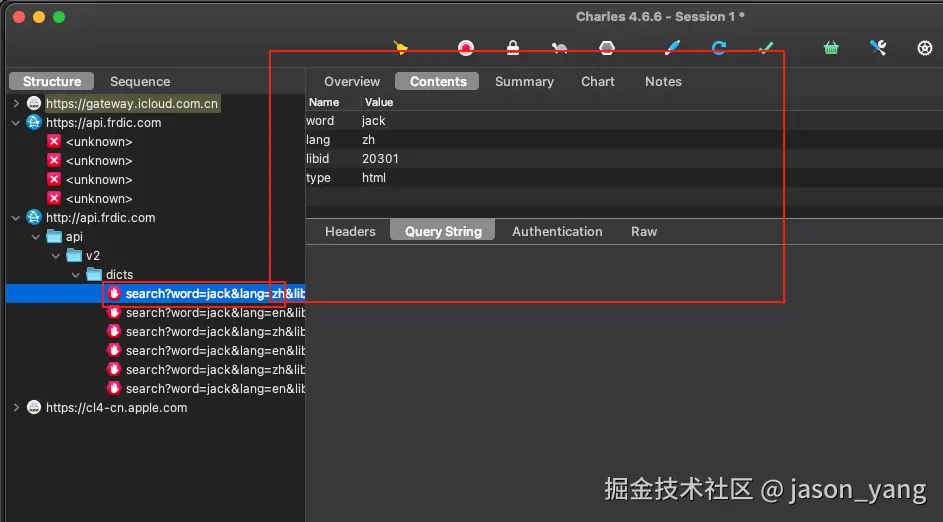Image resolution: width=943 pixels, height=522 pixels.
Task: Click the globe icon beside http://api.frdic.com
Action: (x=34, y=218)
